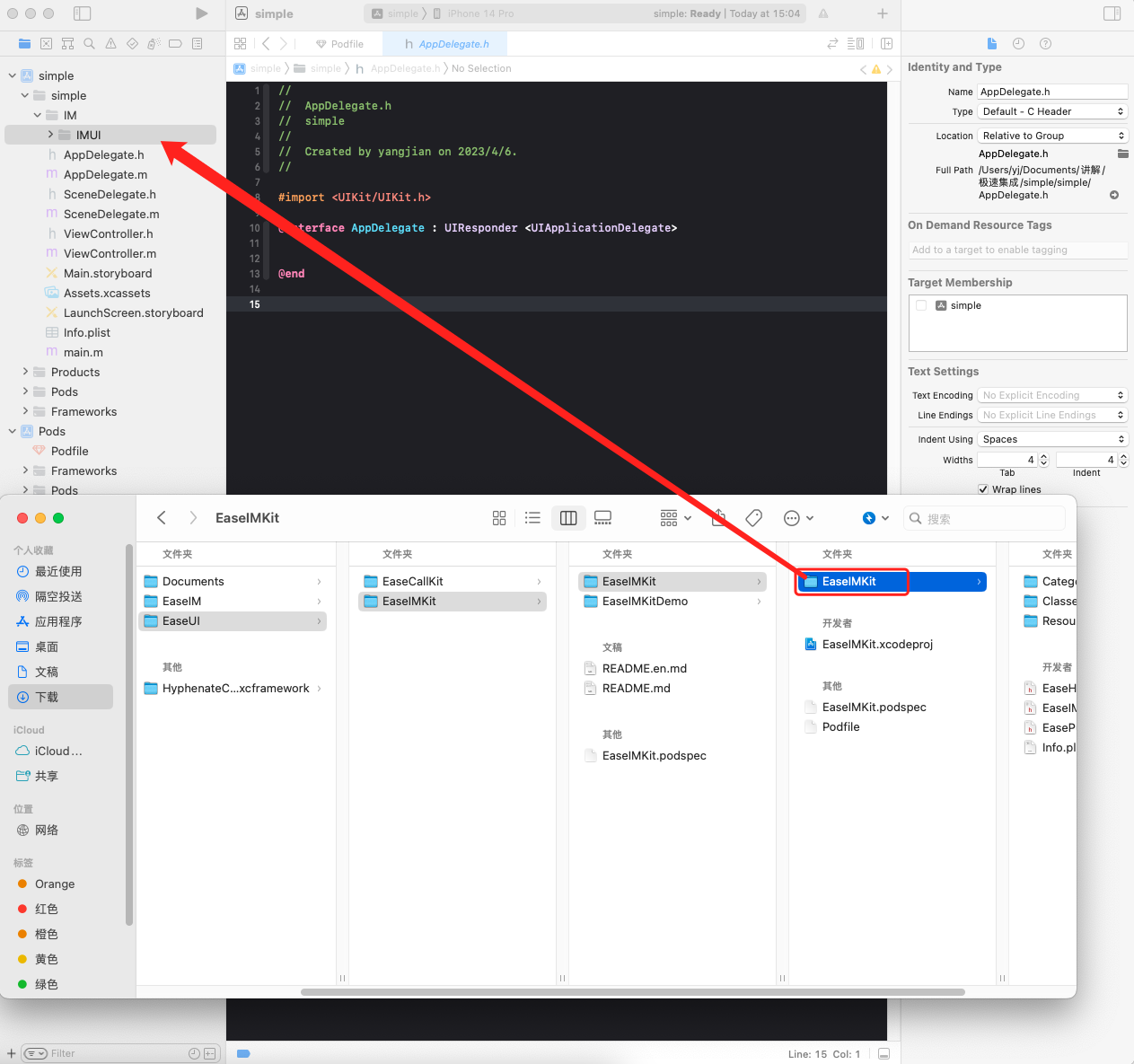Show the File inspector
Viewport: 1134px width, 1064px height.
[x=992, y=43]
